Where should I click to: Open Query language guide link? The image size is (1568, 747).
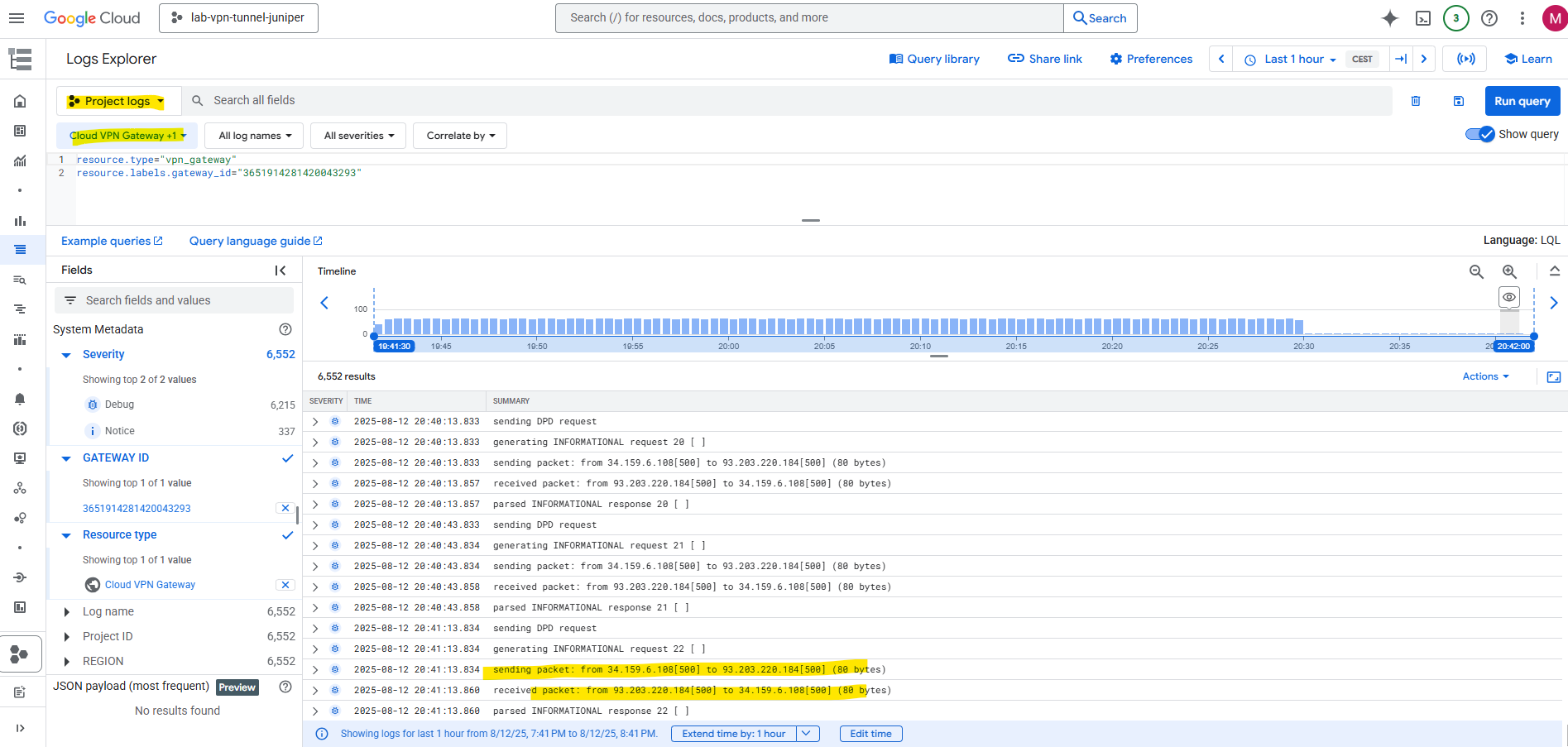pos(256,241)
